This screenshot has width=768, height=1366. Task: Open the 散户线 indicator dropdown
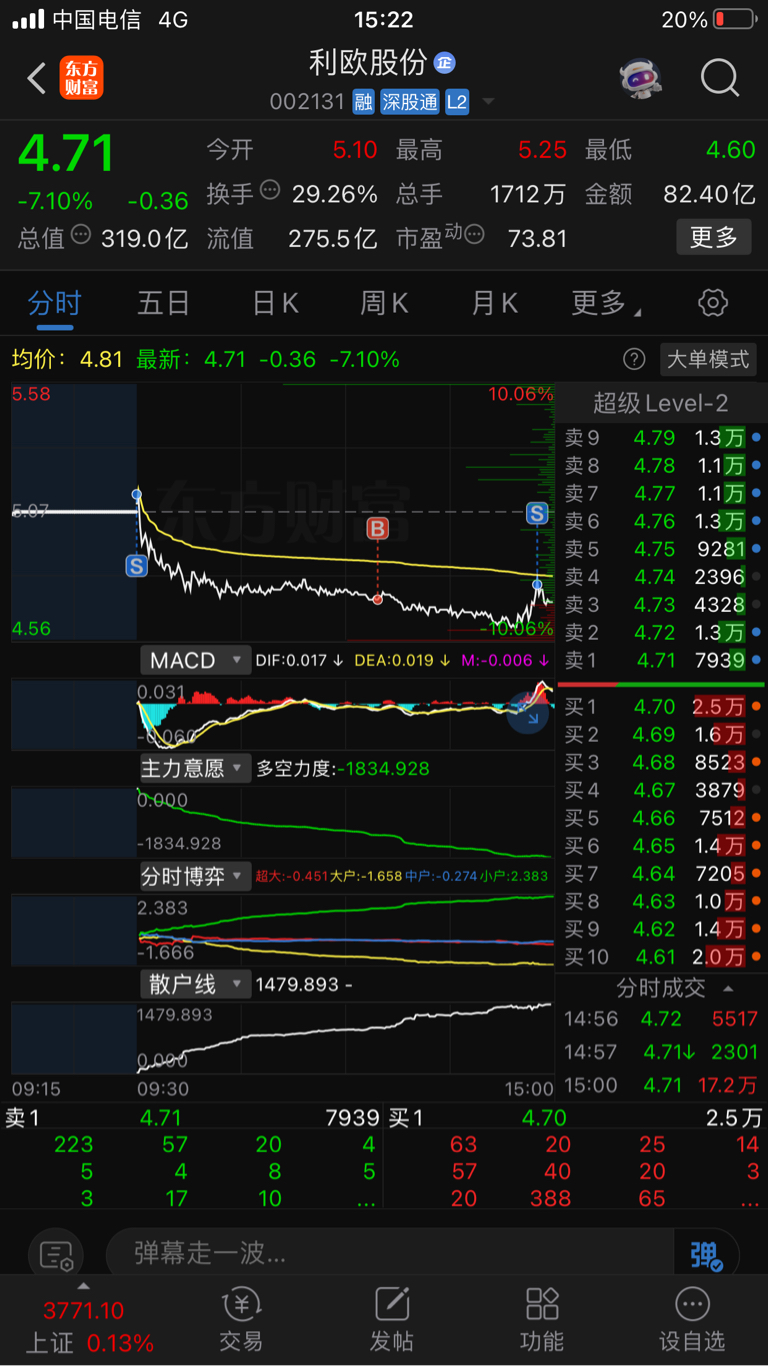coord(195,984)
